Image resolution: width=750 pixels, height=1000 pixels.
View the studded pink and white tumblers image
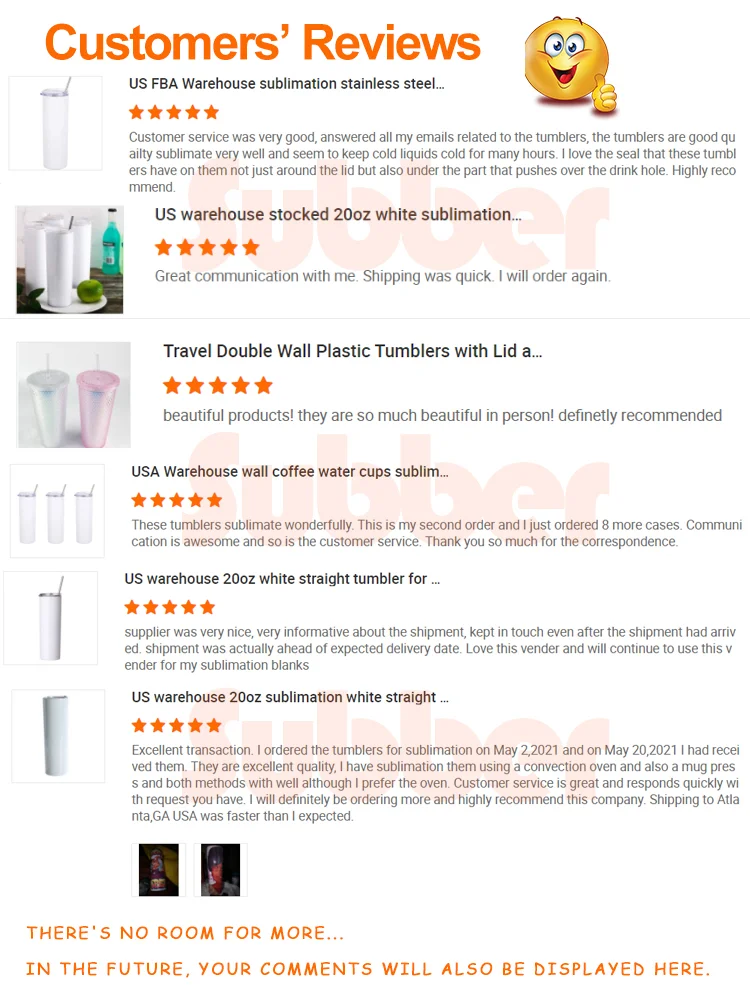(x=73, y=395)
